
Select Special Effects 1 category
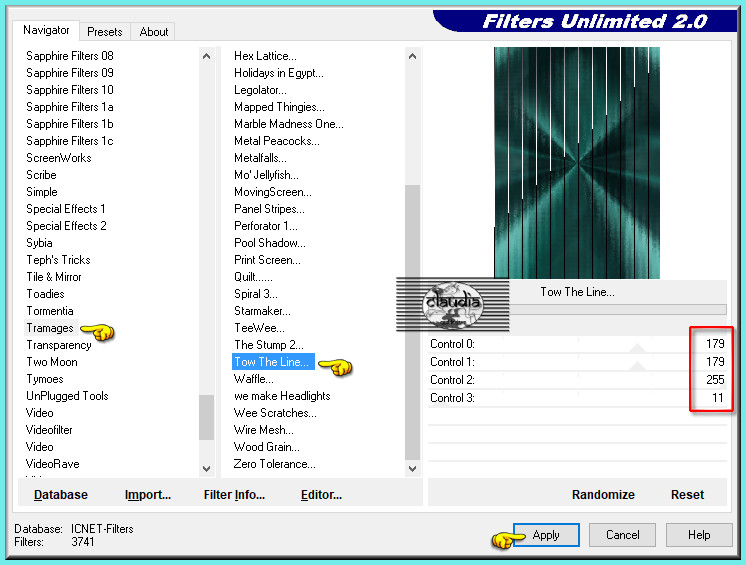pos(66,209)
